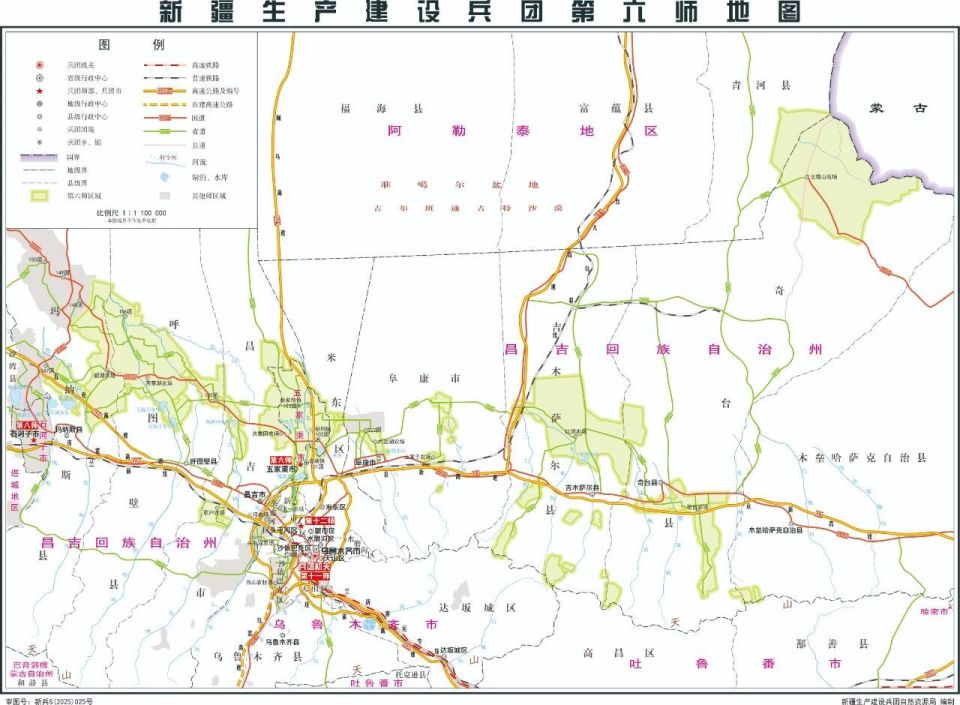Click the 准噶尔盆地 label
Screen dimensions: 960x705
pyautogui.click(x=459, y=184)
